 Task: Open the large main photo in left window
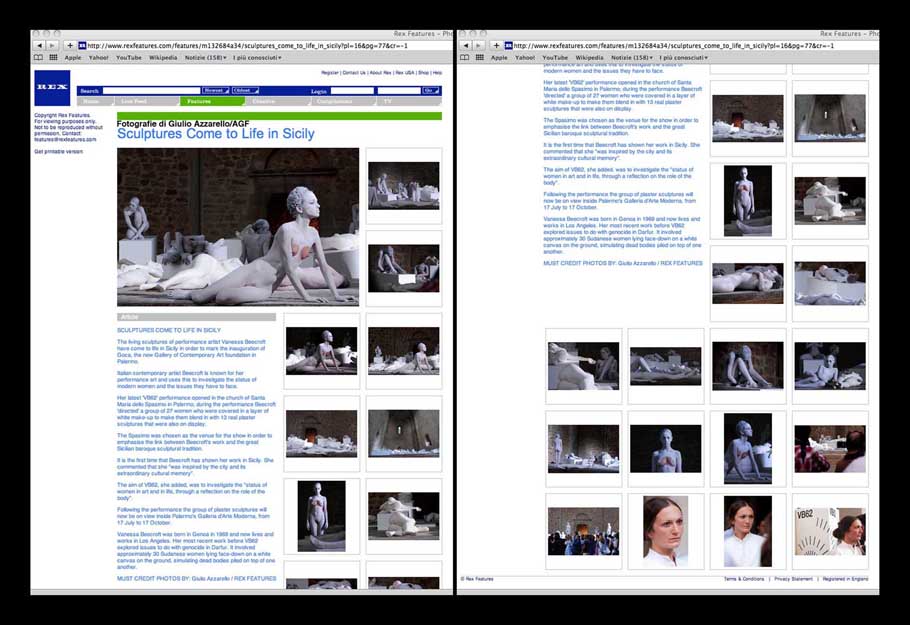click(238, 227)
